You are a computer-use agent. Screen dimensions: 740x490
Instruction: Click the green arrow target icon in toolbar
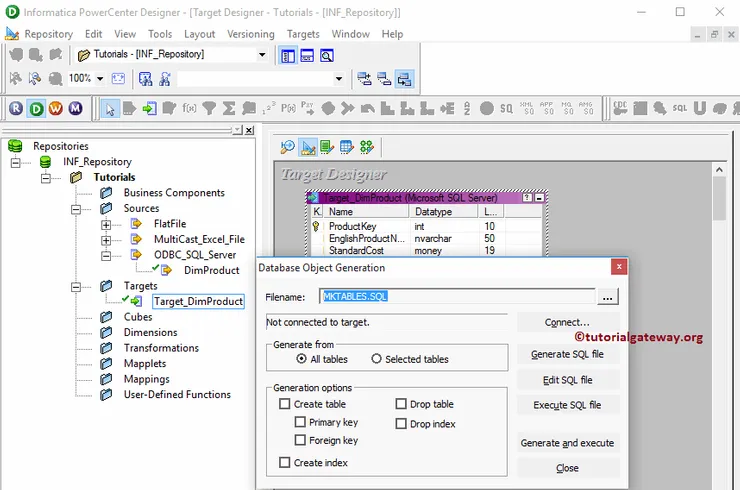(x=149, y=109)
